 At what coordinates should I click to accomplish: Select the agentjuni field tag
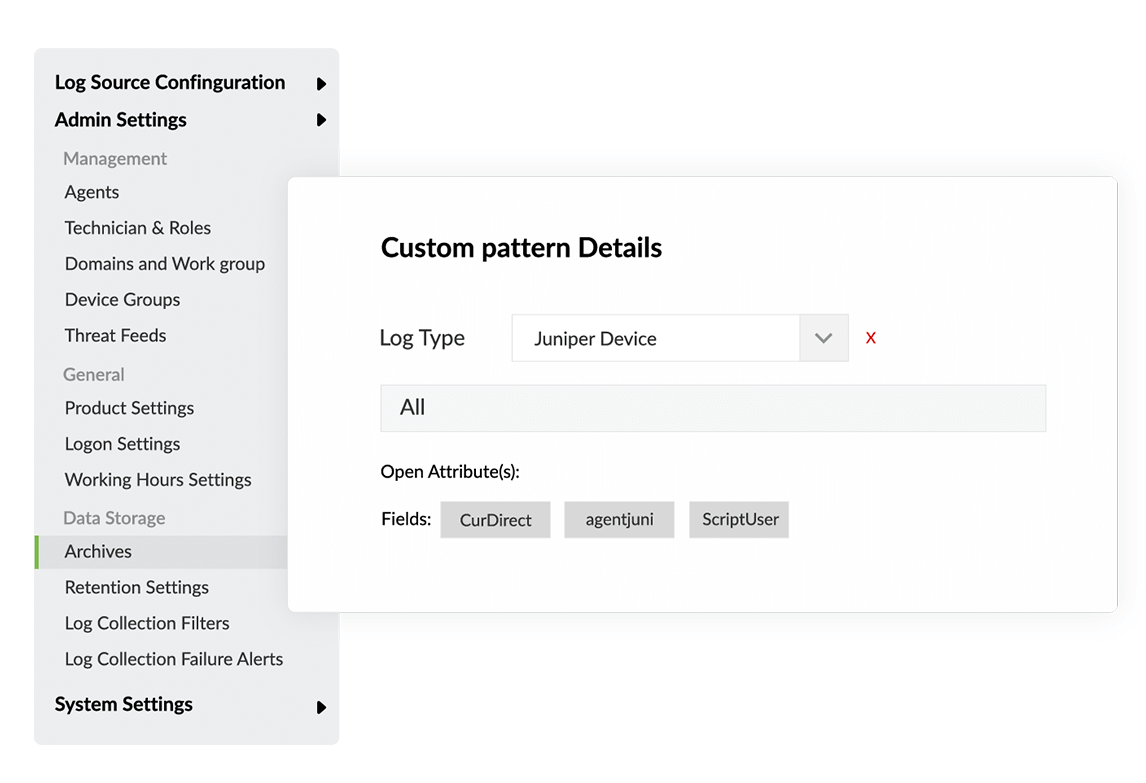point(619,520)
